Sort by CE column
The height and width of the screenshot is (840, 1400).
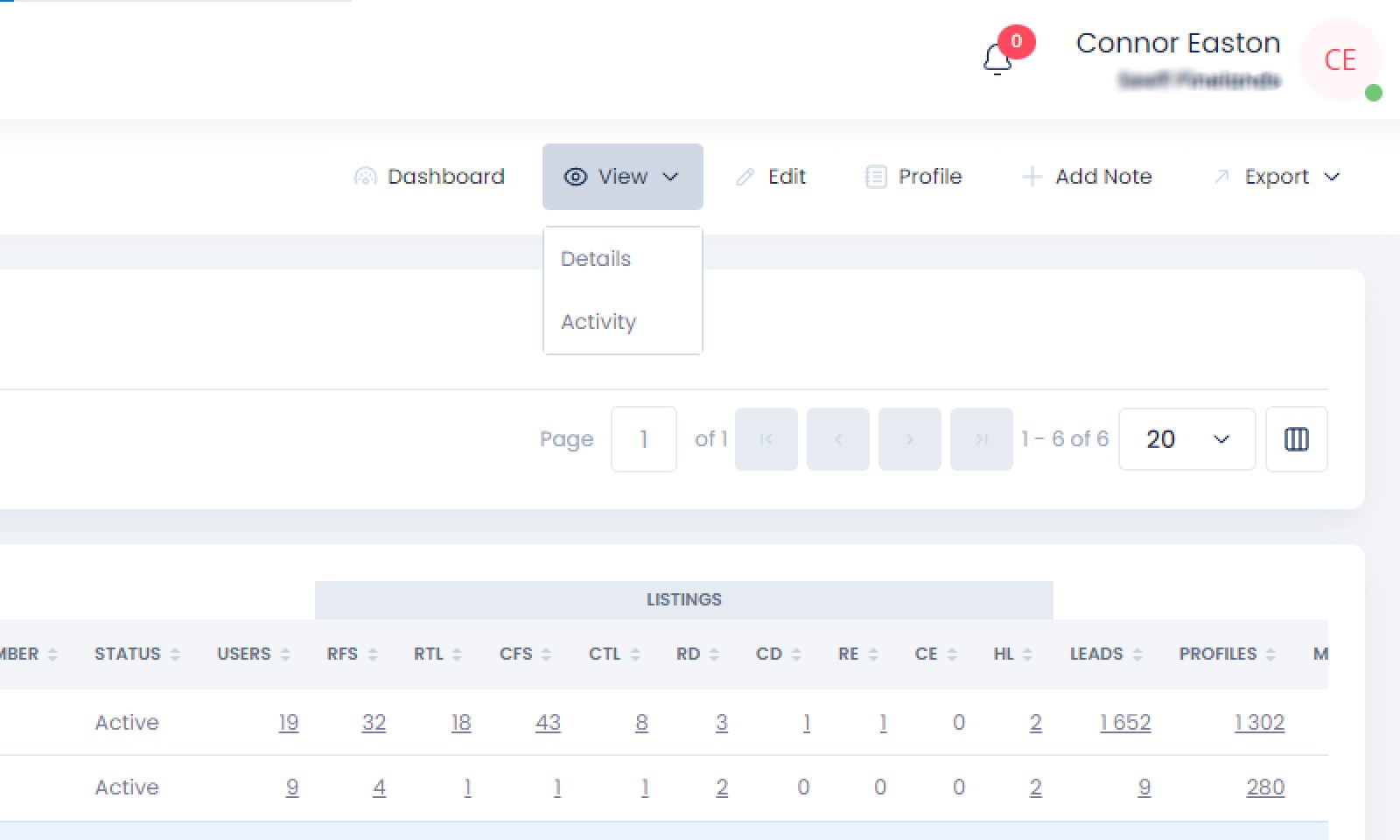tap(935, 654)
